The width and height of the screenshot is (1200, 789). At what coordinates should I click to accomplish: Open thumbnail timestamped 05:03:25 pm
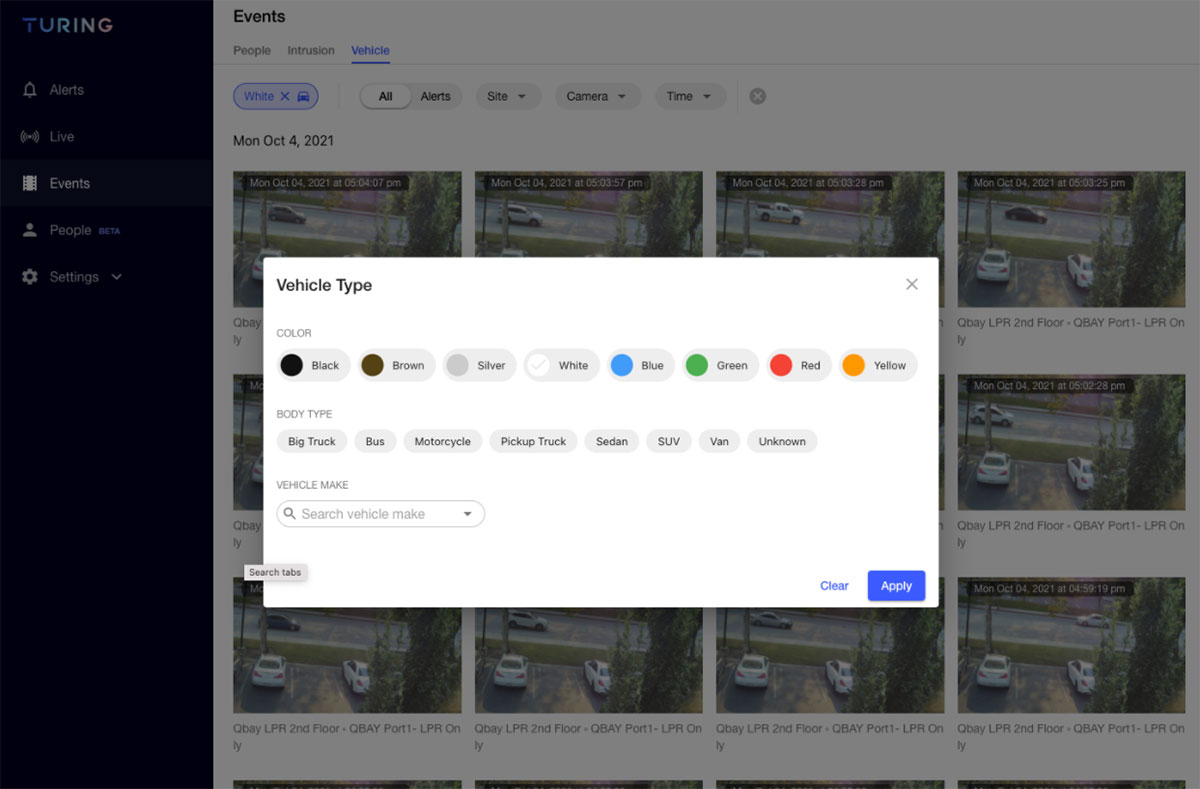pos(1072,239)
